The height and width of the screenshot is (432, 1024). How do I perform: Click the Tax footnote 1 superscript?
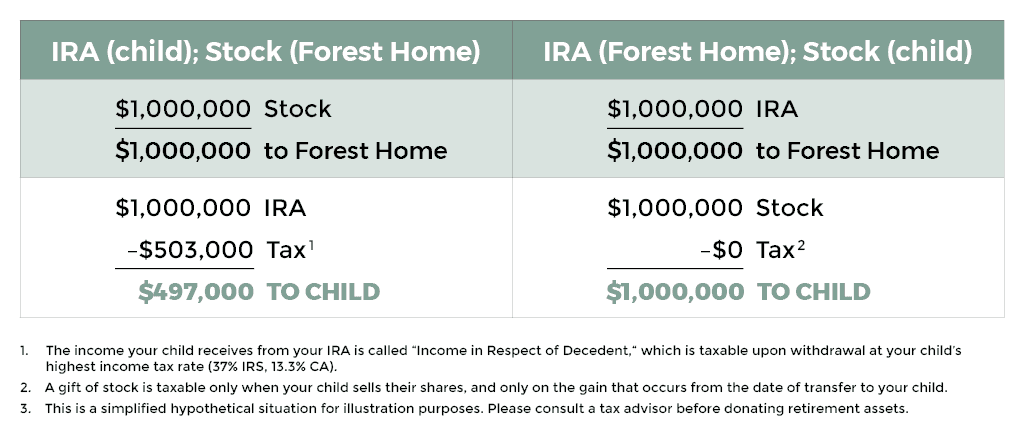click(312, 245)
